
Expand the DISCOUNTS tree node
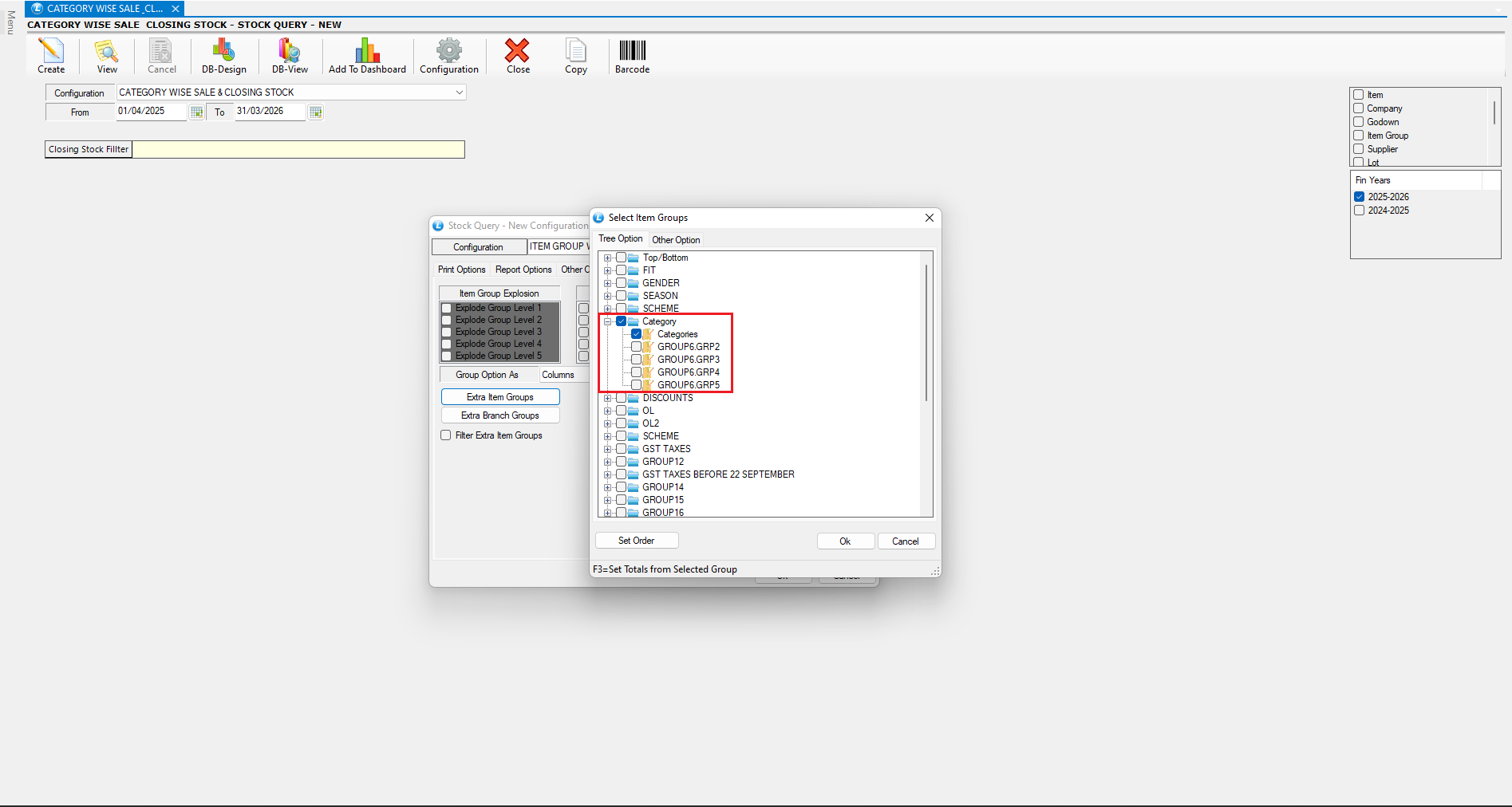click(607, 398)
